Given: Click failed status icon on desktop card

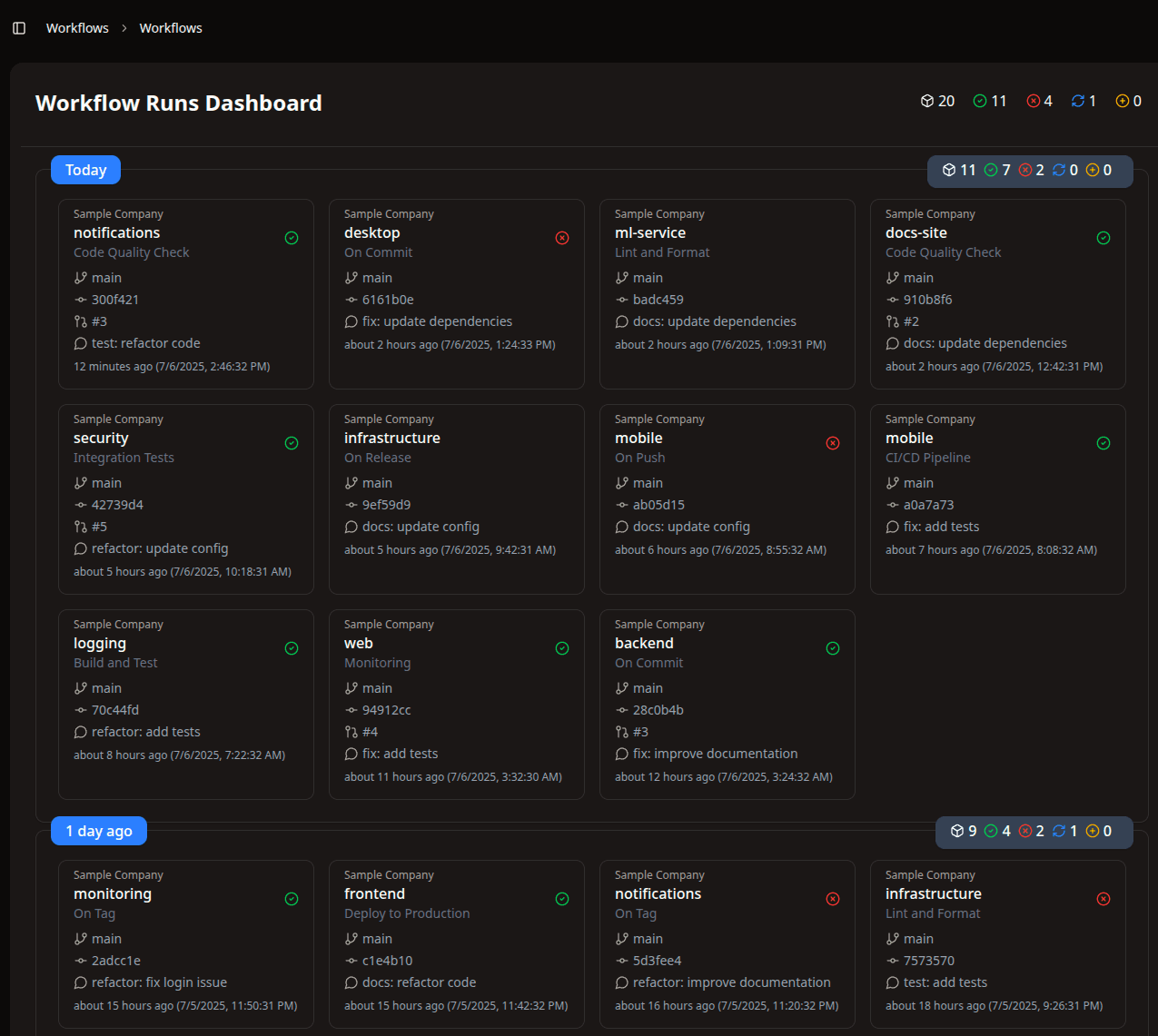Looking at the screenshot, I should (562, 238).
